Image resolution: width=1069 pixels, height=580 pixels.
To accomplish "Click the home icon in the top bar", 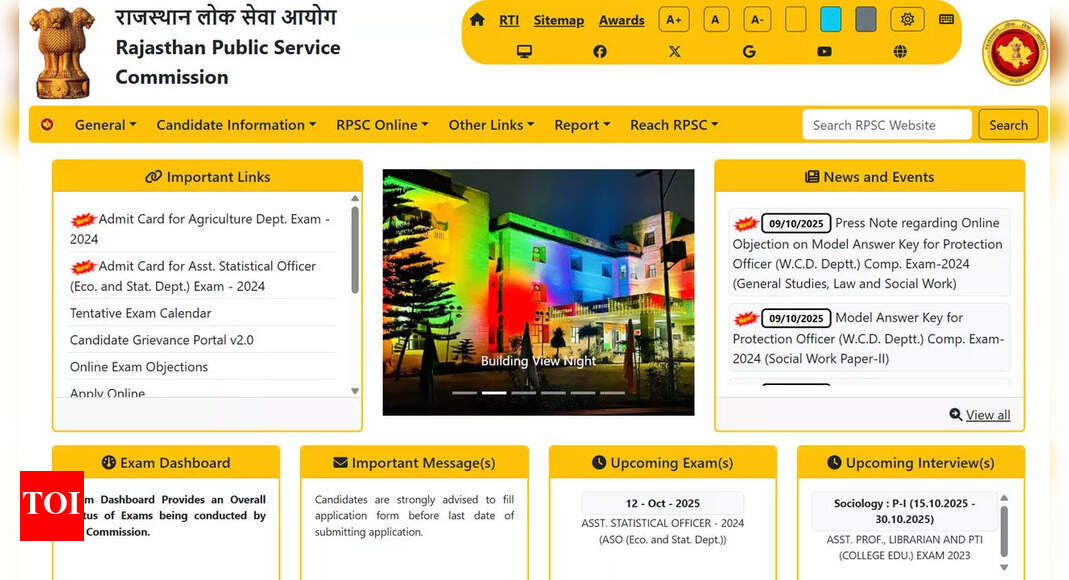I will pyautogui.click(x=477, y=19).
